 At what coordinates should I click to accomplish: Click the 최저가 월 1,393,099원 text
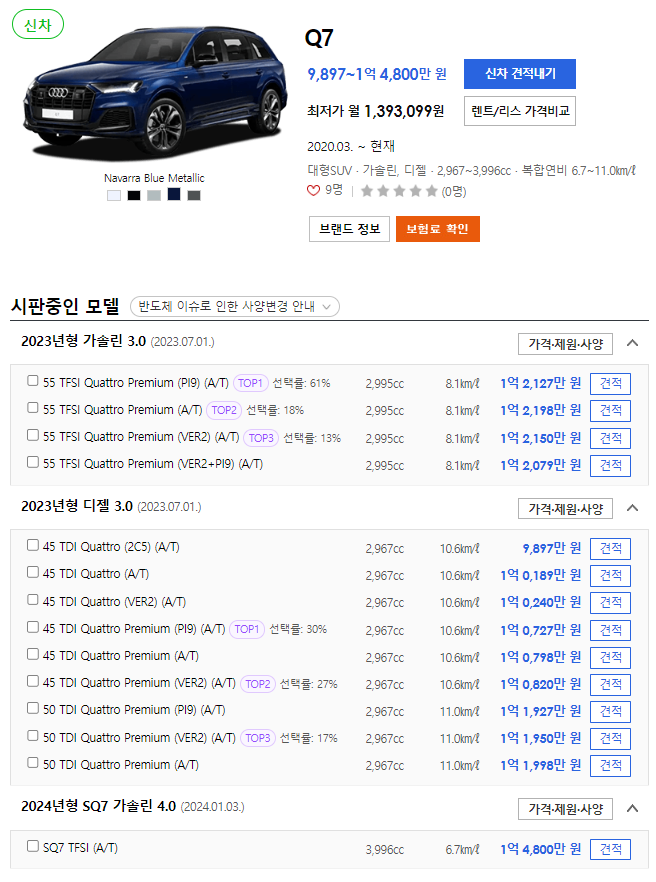point(375,111)
